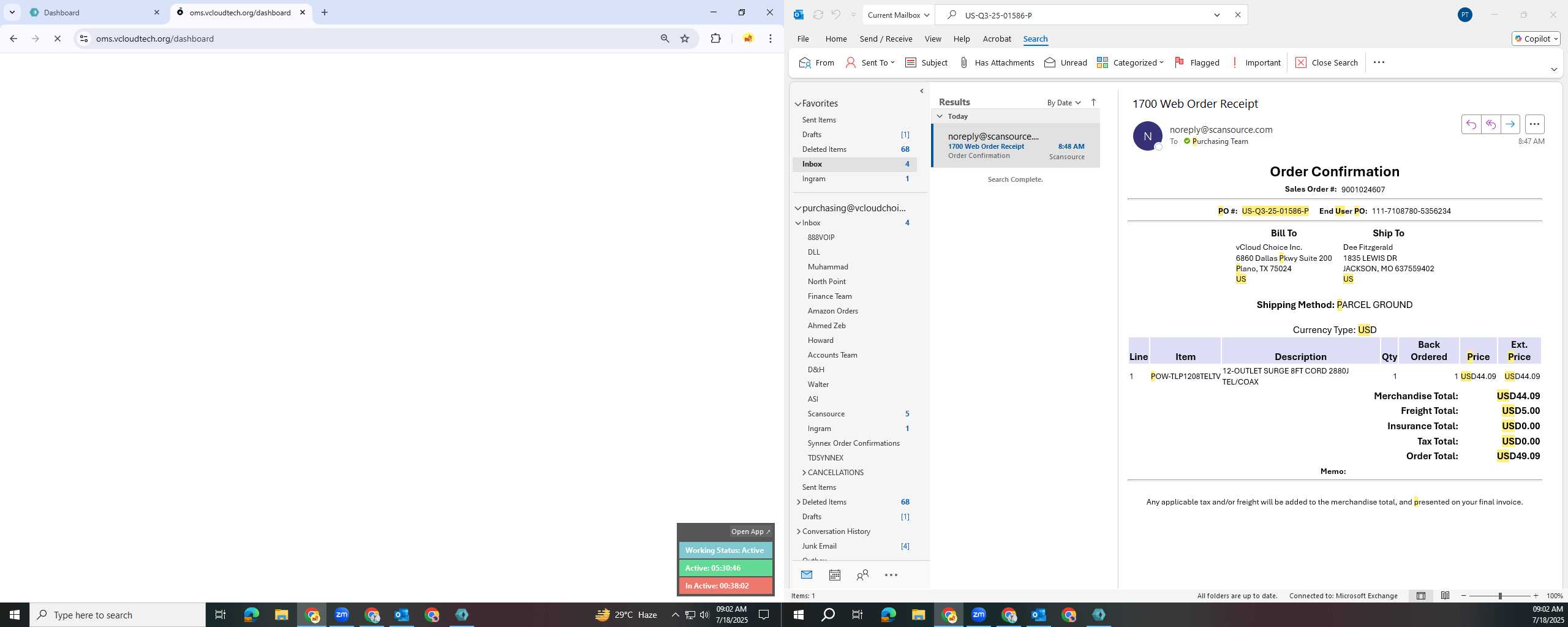1568x627 pixels.
Task: Open the Calendar icon in navigation bar
Action: click(x=834, y=575)
